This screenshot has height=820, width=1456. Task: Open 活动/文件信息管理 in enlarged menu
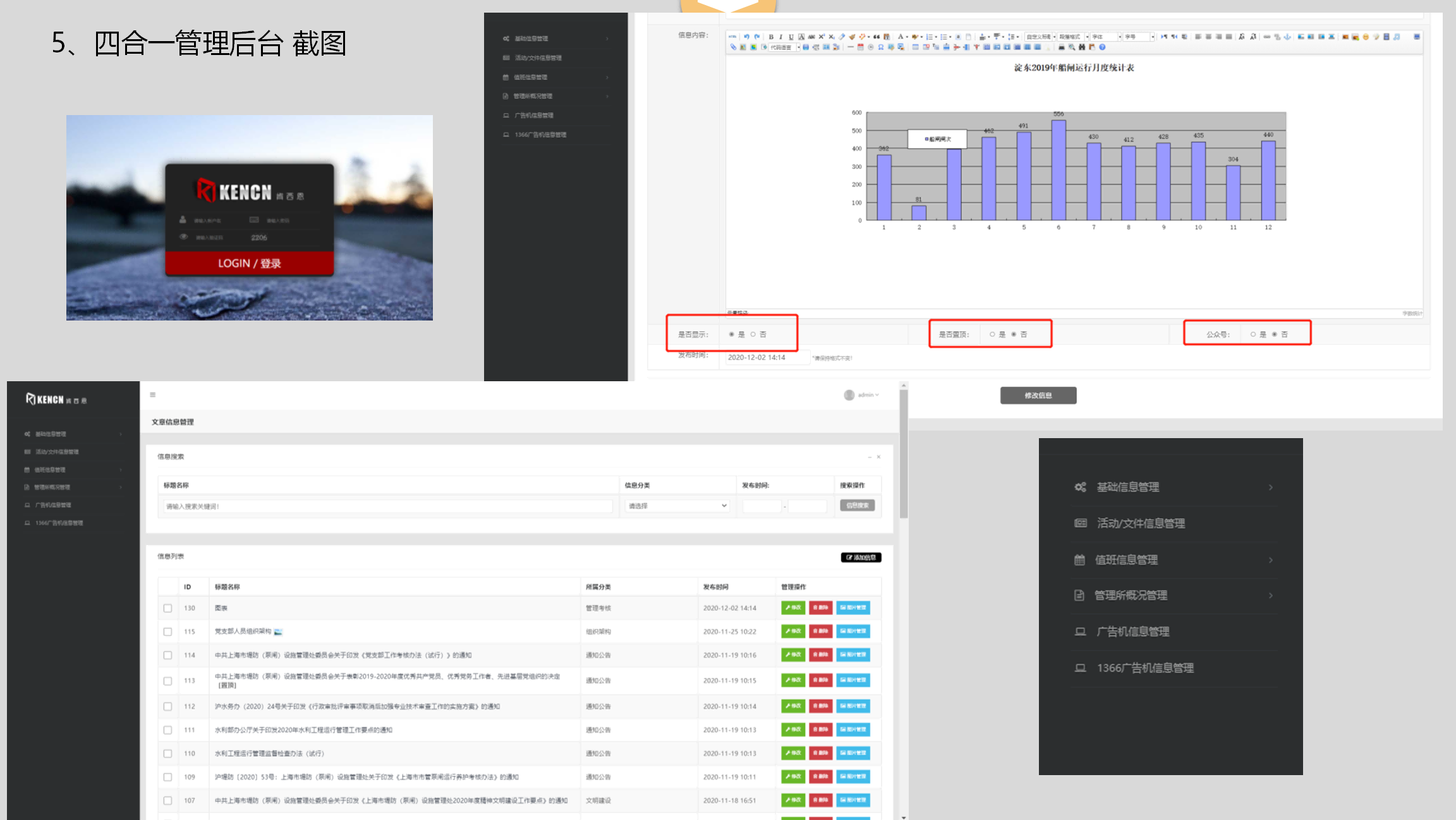tap(1140, 523)
